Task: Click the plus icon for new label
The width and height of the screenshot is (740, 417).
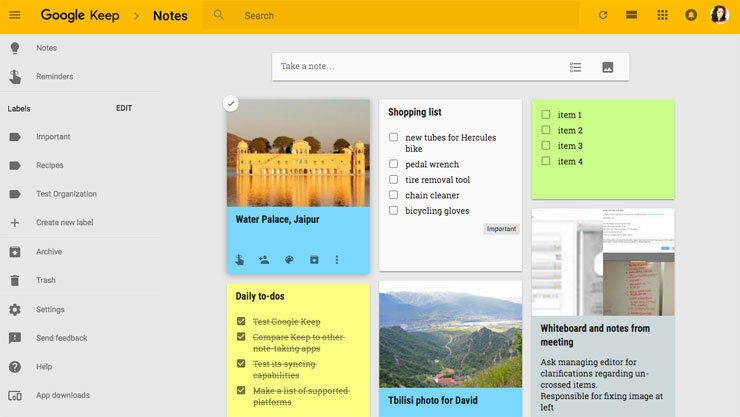Action: 15,223
